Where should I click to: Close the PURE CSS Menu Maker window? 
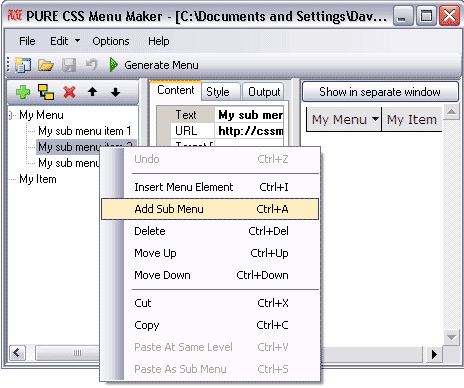[449, 16]
